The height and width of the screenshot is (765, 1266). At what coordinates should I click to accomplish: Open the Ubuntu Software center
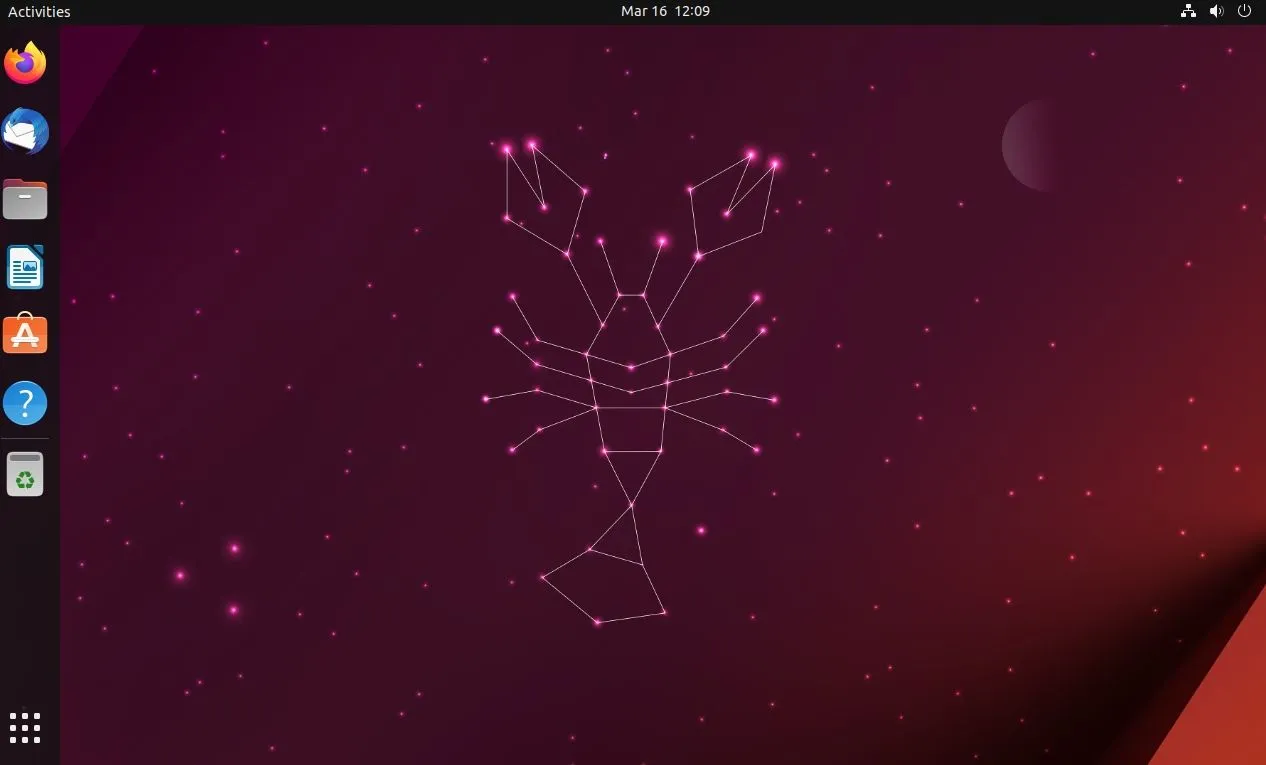click(x=25, y=334)
